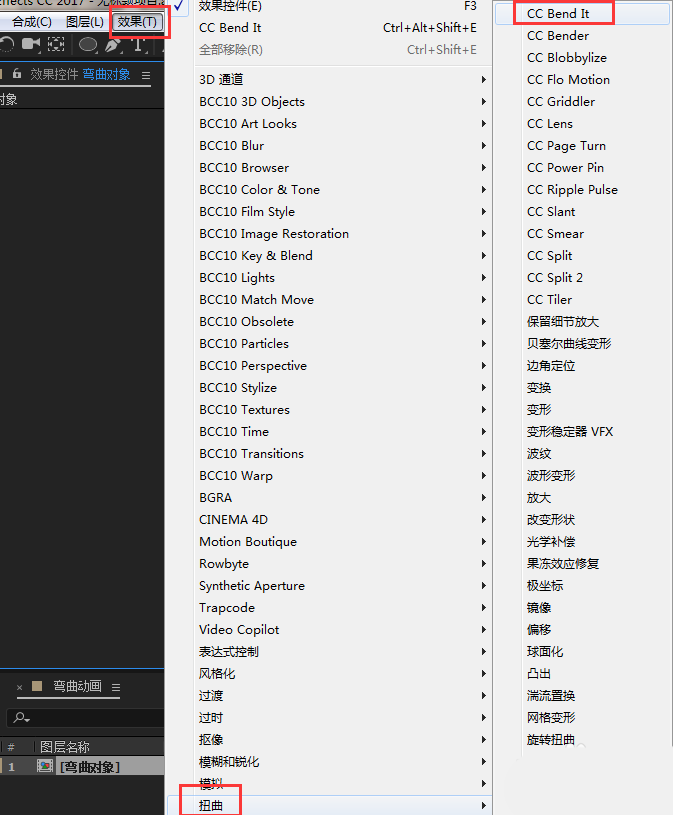
Task: Select the Rotation tool in the toolbar
Action: point(7,45)
